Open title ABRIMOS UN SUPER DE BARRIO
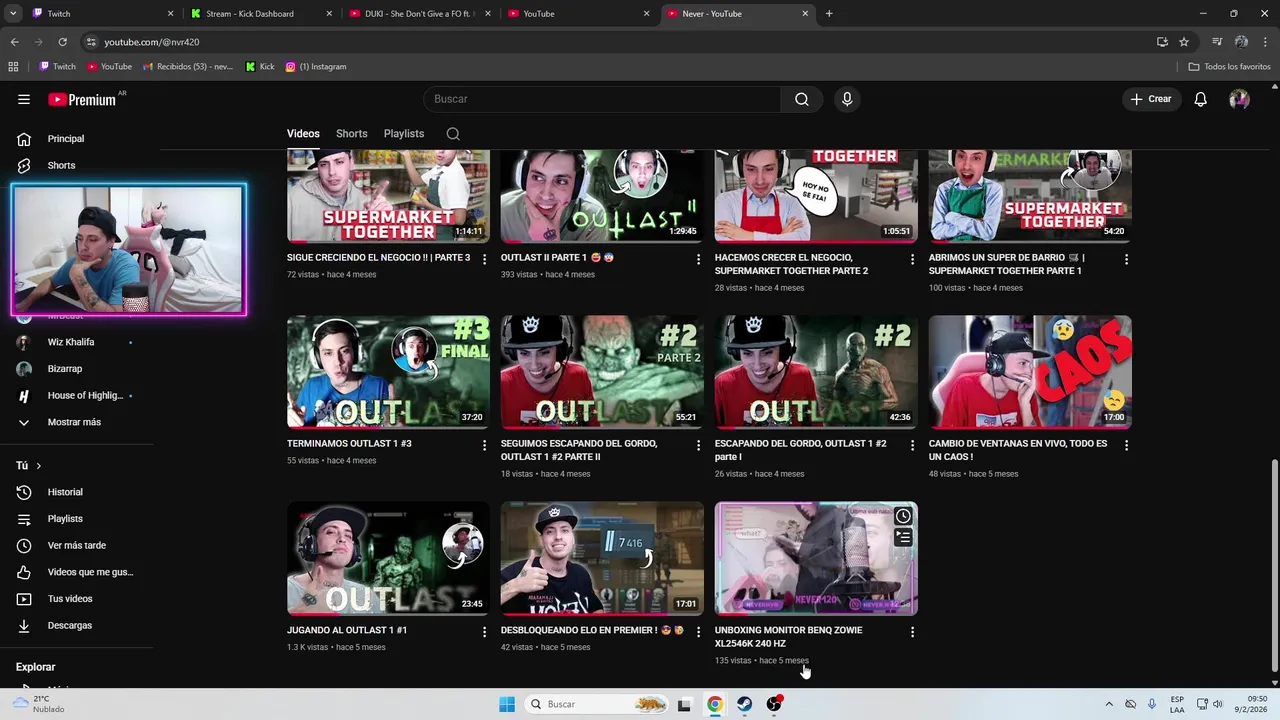1280x720 pixels. [x=1006, y=264]
